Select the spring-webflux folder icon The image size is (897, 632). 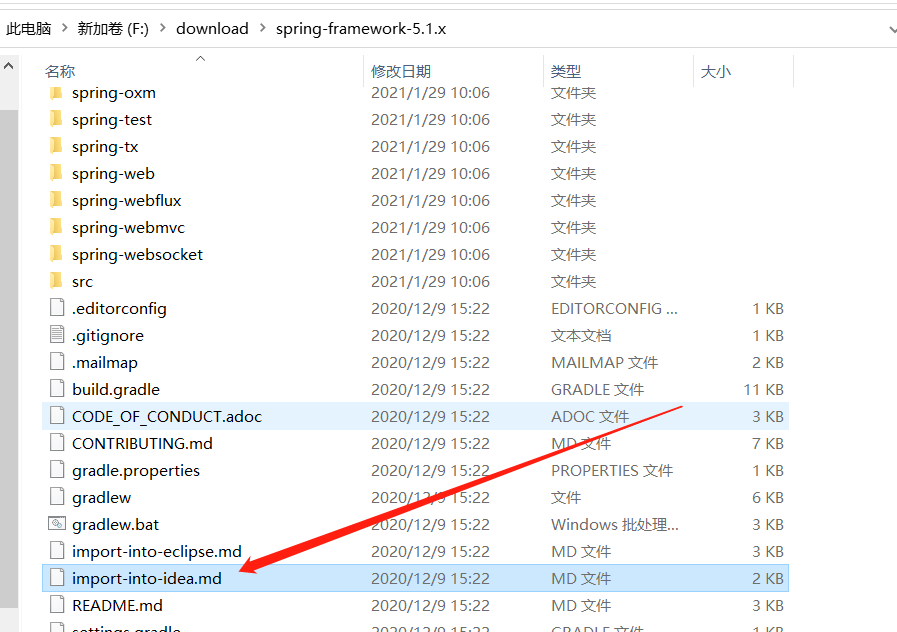(56, 200)
